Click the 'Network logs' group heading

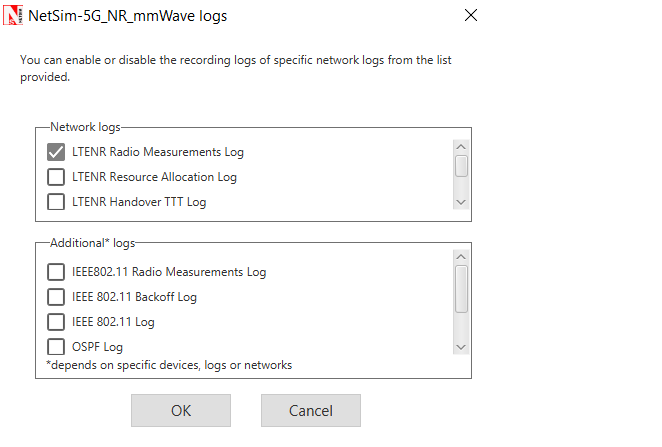85,127
